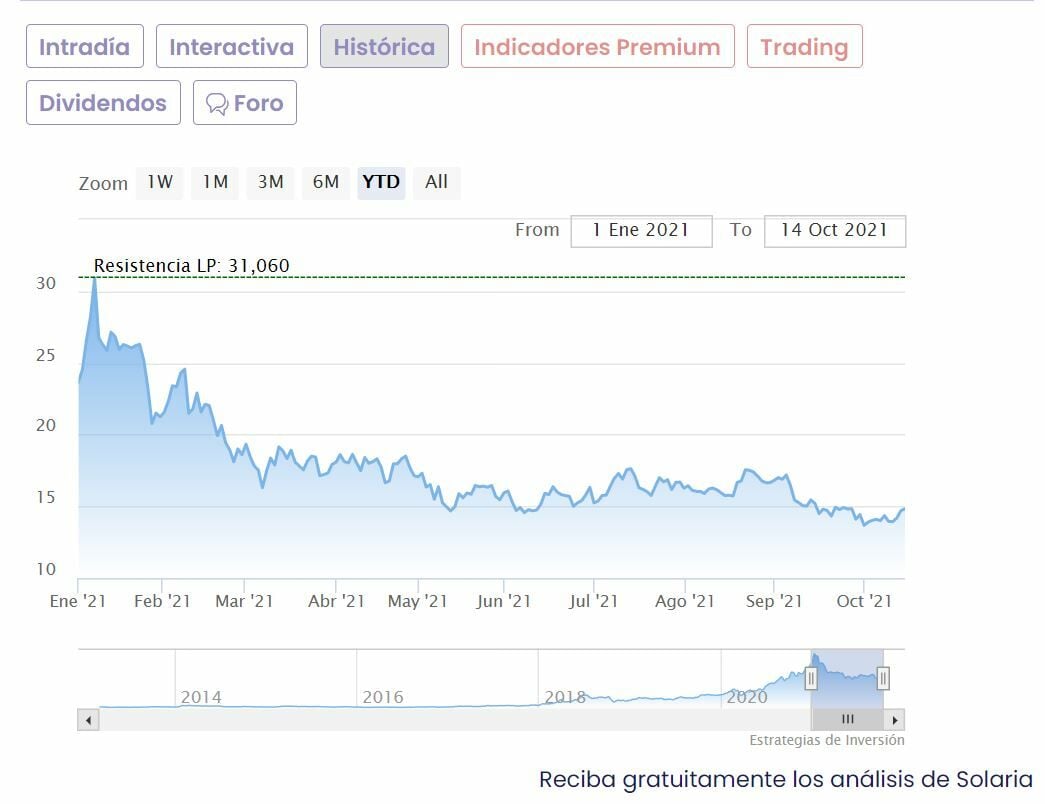Go to the Trading tab
This screenshot has width=1045, height=804.
(x=804, y=47)
